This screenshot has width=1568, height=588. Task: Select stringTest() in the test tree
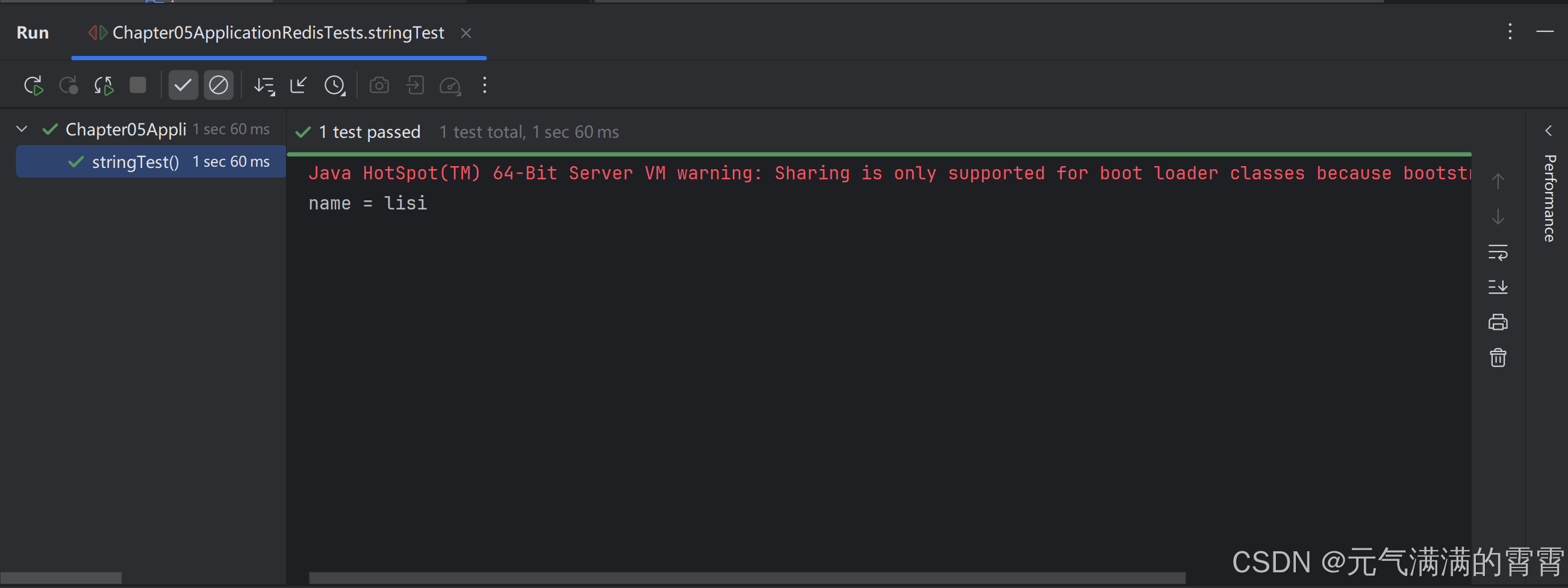pyautogui.click(x=135, y=161)
